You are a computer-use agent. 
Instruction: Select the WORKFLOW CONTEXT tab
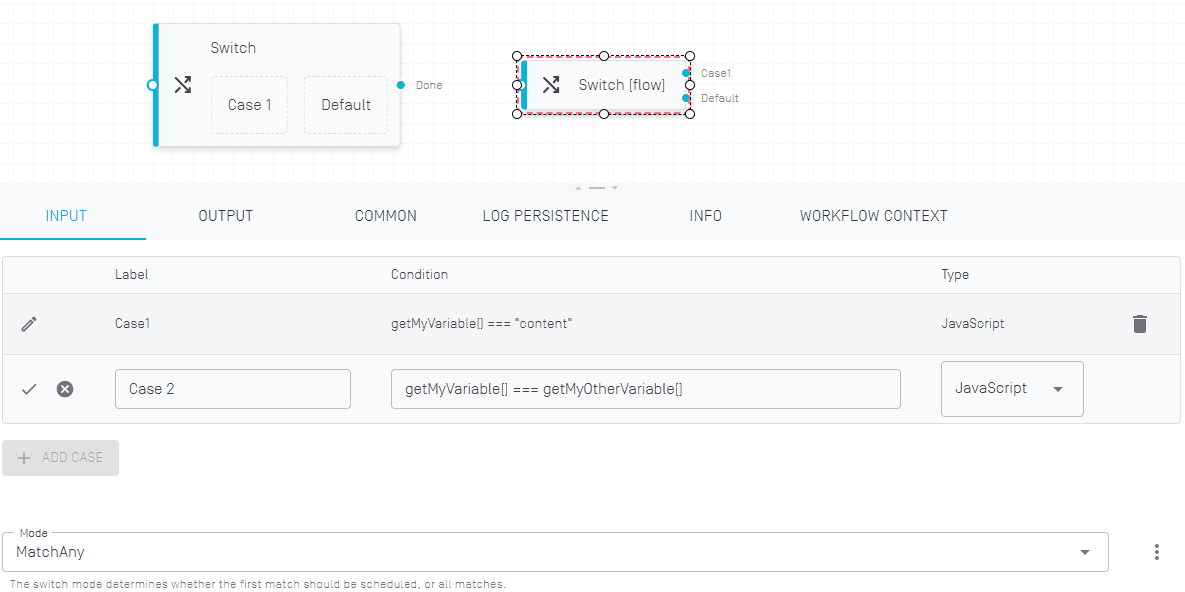[x=873, y=216]
